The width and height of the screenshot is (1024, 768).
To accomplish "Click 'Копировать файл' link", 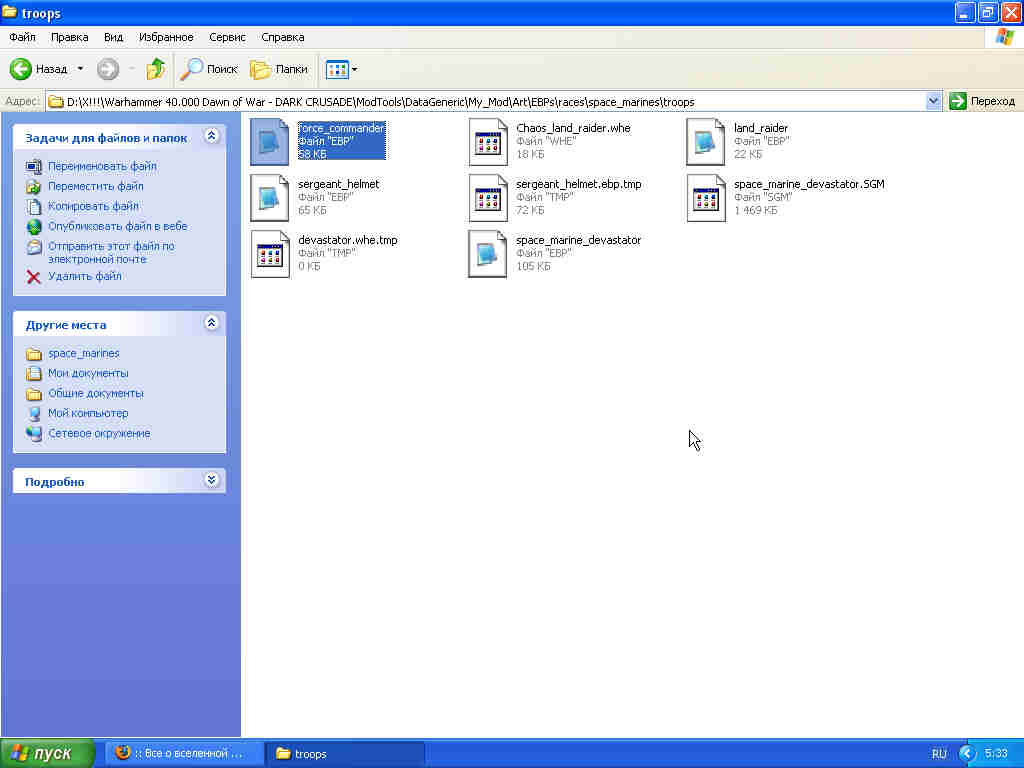I will point(93,206).
